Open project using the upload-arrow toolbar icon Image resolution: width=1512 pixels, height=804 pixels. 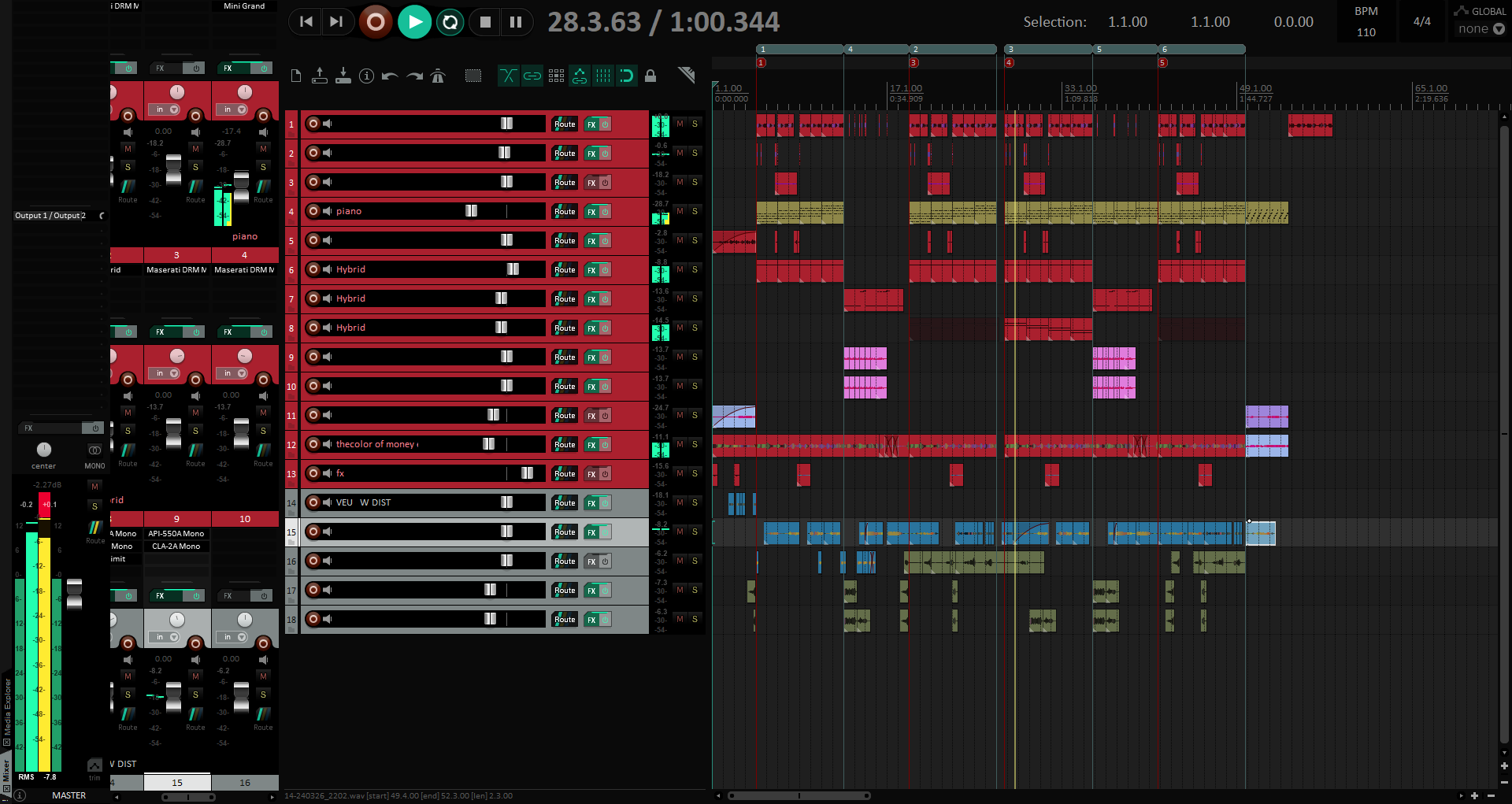319,76
